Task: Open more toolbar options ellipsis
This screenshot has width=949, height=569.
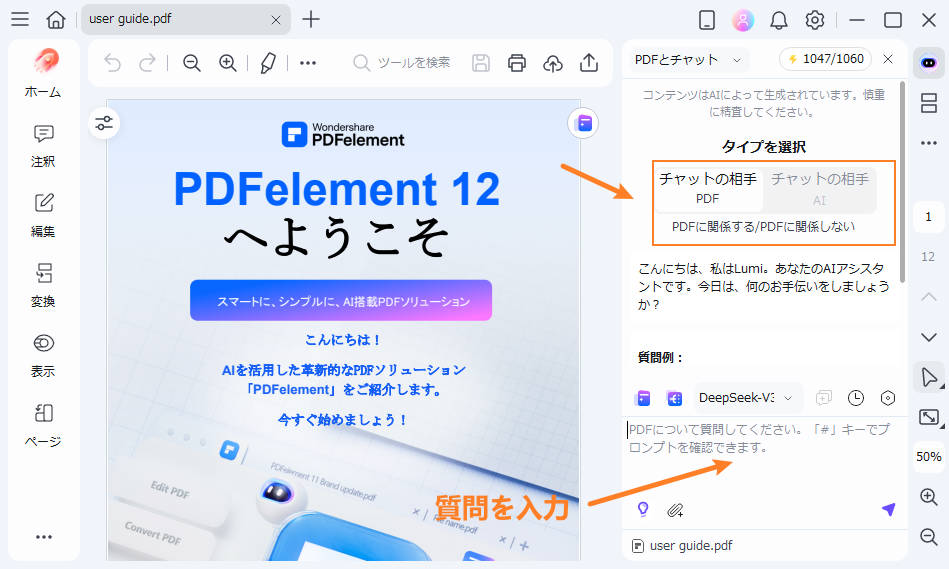Action: [308, 62]
